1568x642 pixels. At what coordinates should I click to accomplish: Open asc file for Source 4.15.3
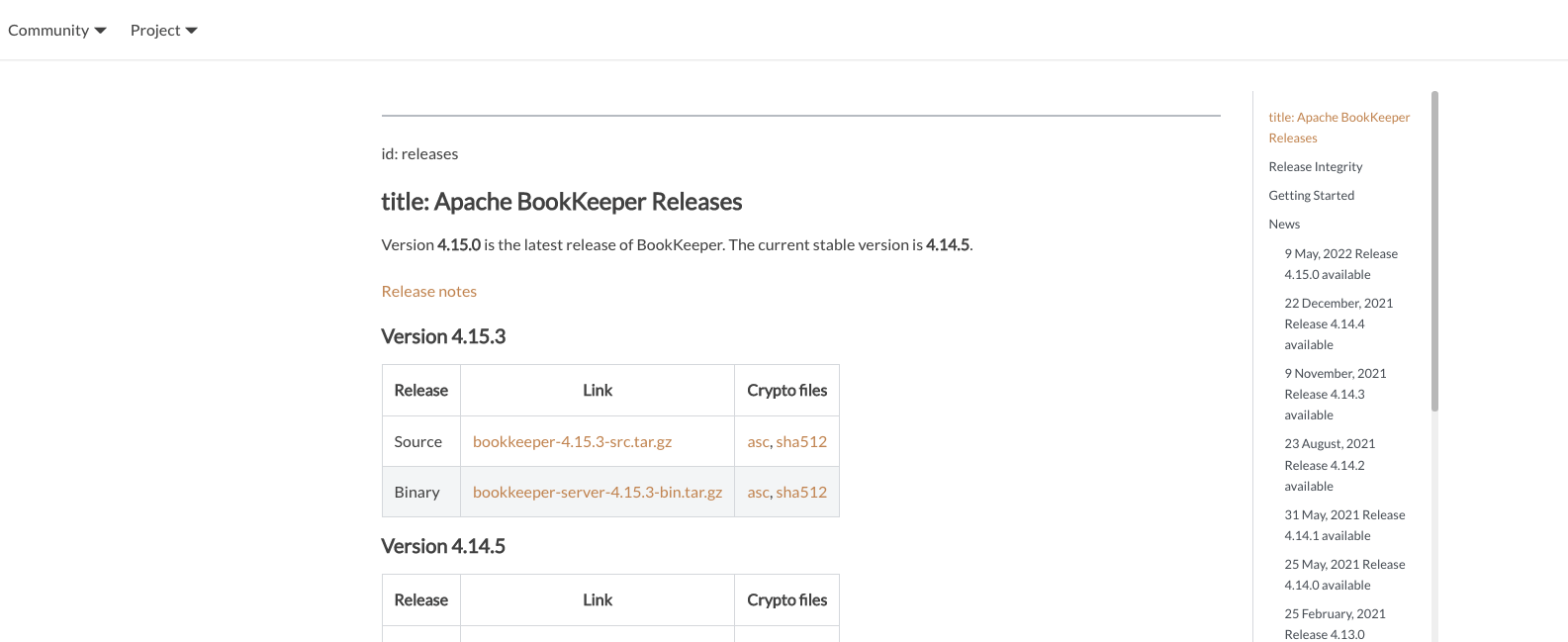click(x=758, y=441)
